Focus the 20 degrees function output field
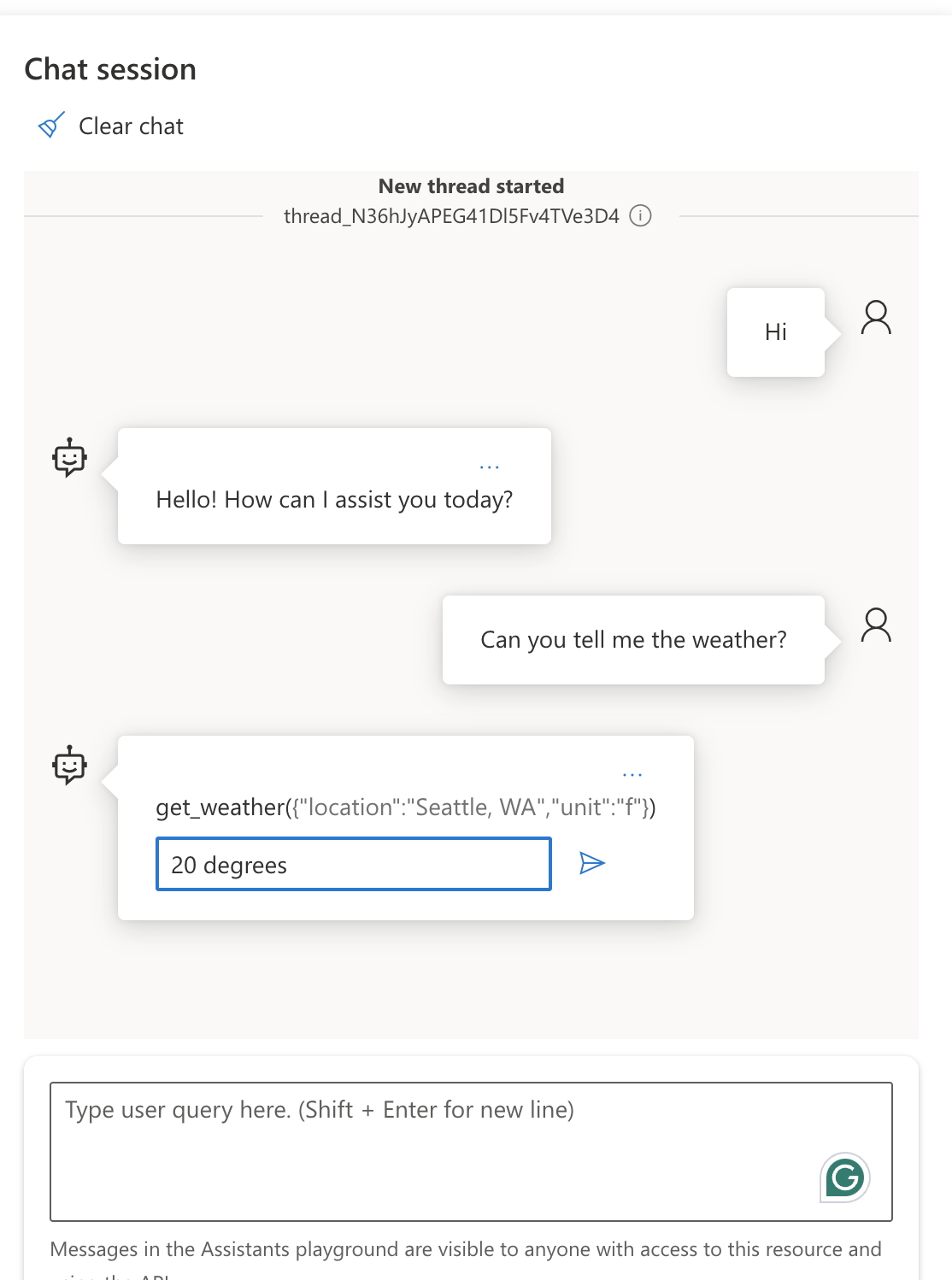The height and width of the screenshot is (1280, 952). pyautogui.click(x=353, y=865)
